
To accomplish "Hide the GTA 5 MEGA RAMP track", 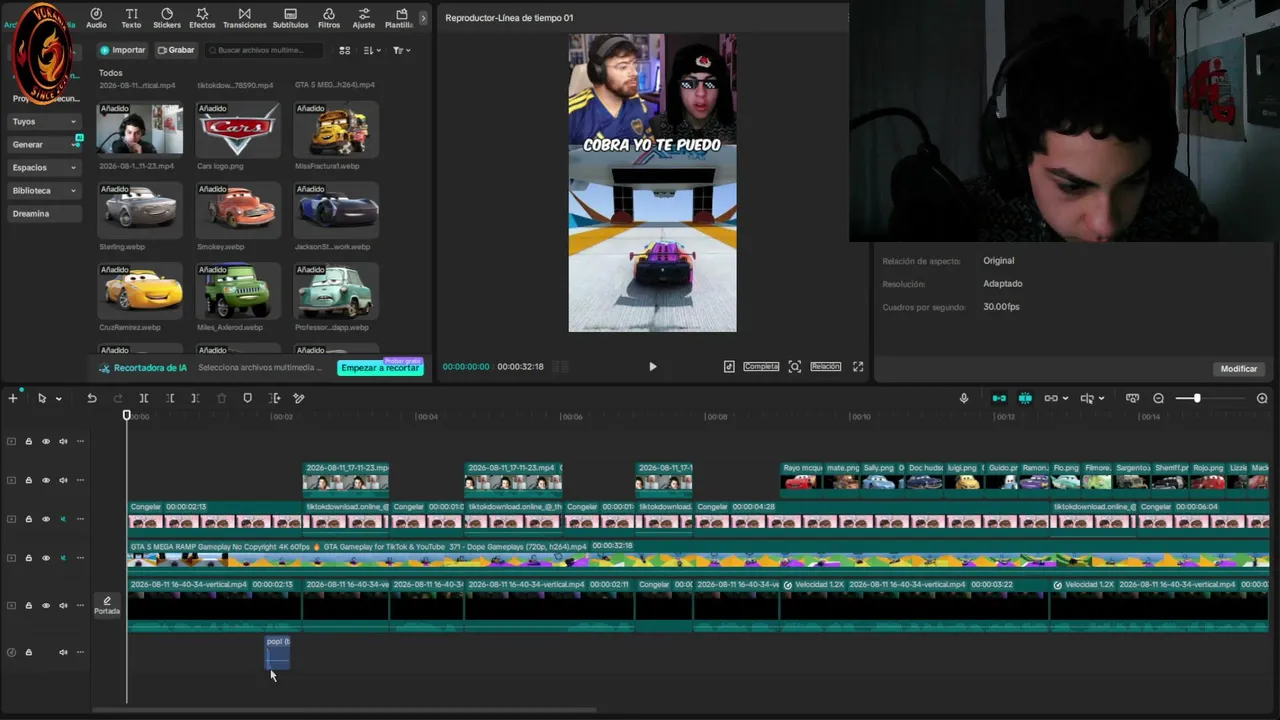I will (46, 558).
